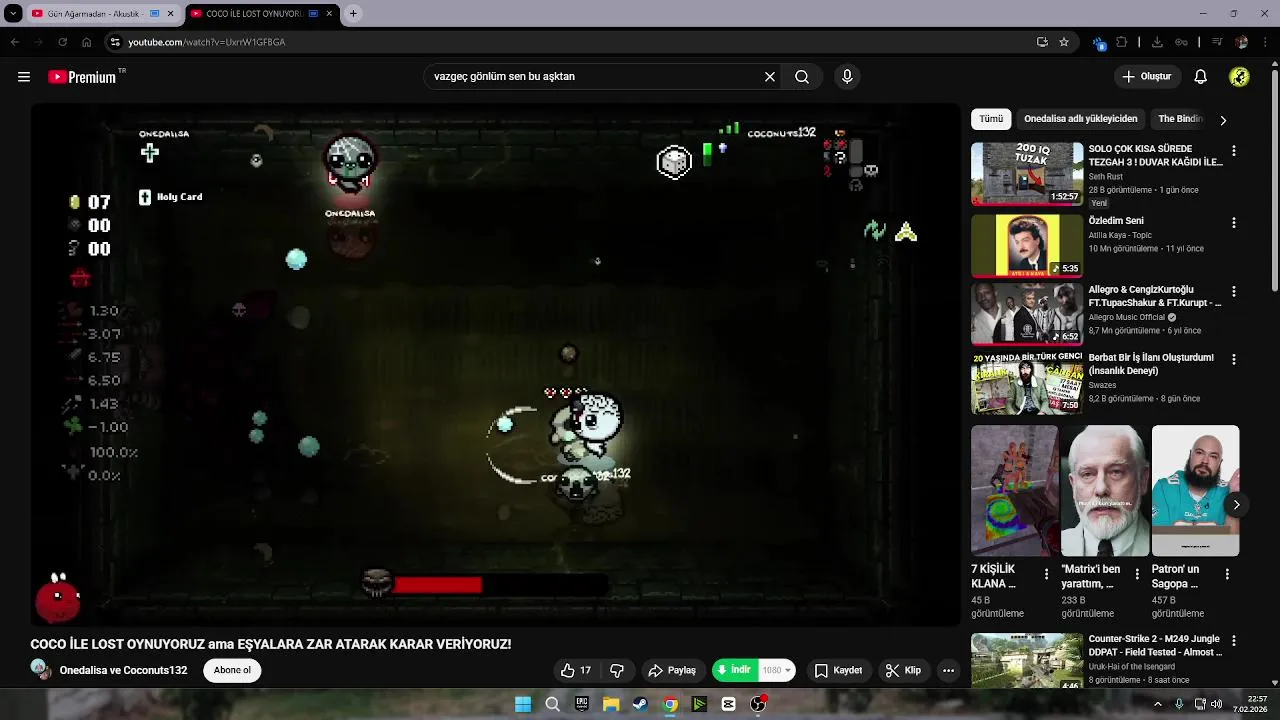Go to YouTube Premium home logo
This screenshot has height=720, width=1280.
pos(83,77)
